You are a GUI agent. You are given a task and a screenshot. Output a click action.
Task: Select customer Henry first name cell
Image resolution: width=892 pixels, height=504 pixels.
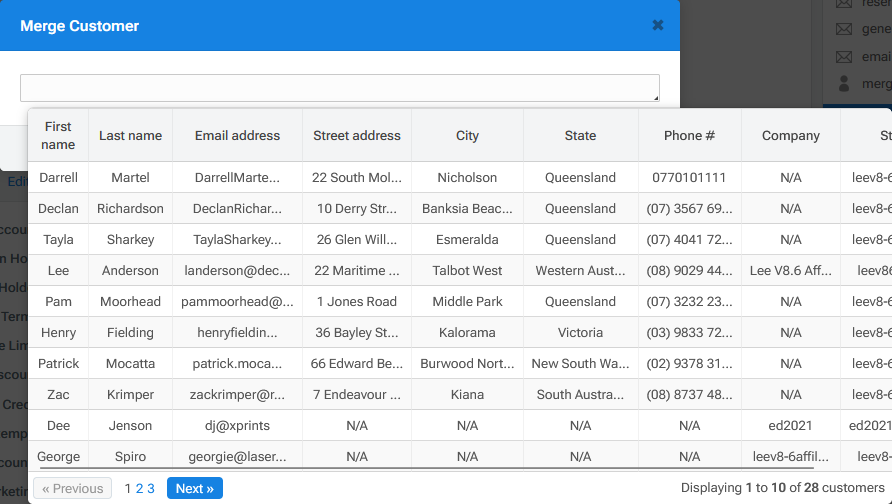58,332
